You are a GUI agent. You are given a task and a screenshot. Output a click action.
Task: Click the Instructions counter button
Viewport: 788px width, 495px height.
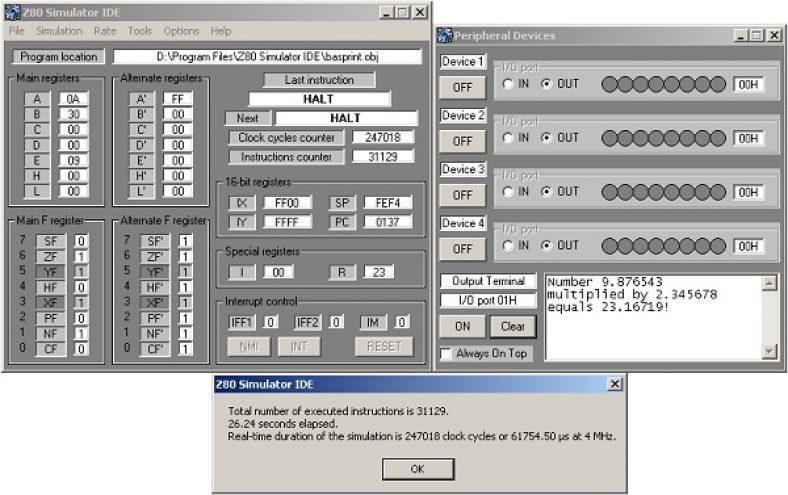click(x=286, y=157)
